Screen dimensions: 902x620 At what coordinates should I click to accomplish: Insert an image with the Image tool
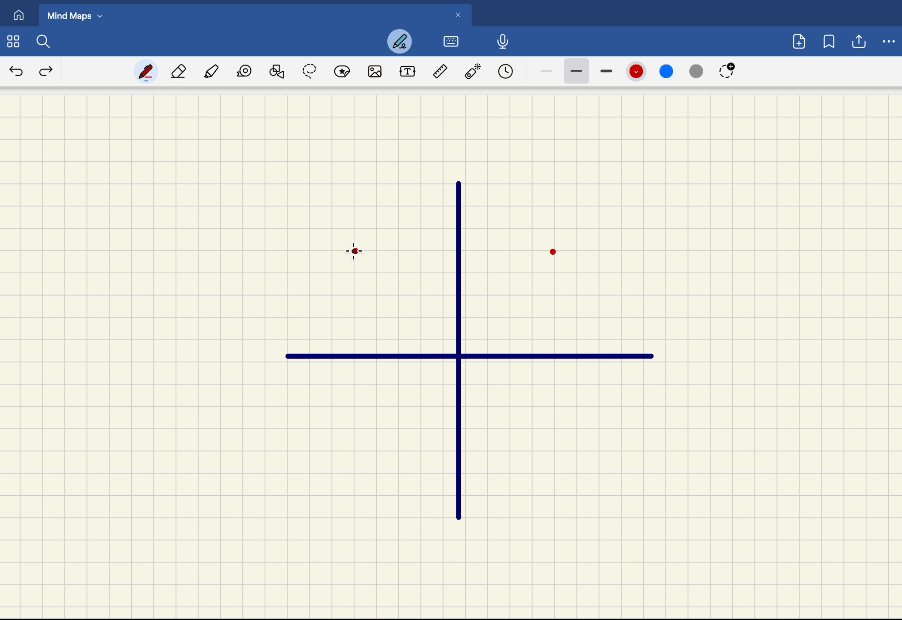(375, 72)
